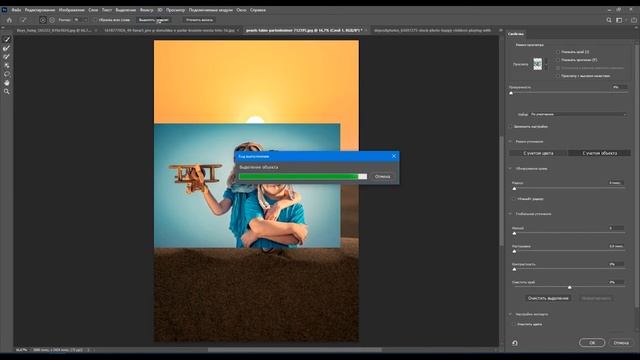This screenshot has height=360, width=640.
Task: Collapse the Output Settings section
Action: 511,314
